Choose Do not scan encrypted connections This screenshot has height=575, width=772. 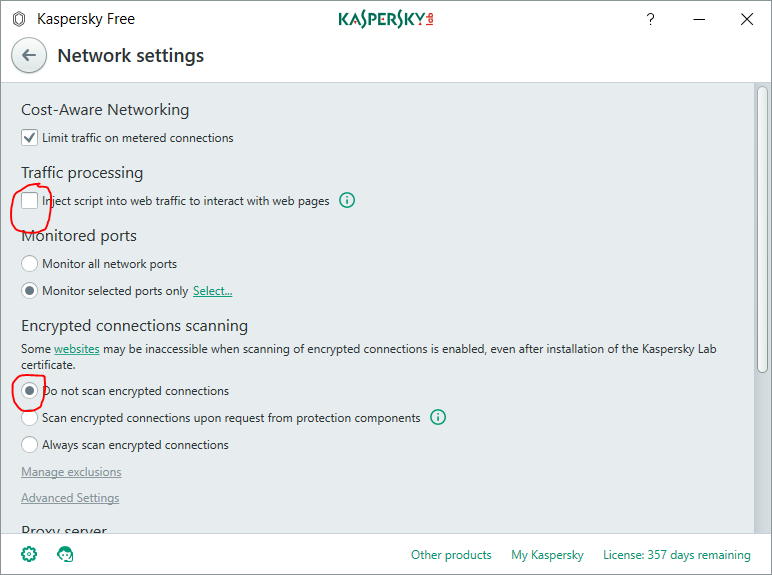click(30, 391)
